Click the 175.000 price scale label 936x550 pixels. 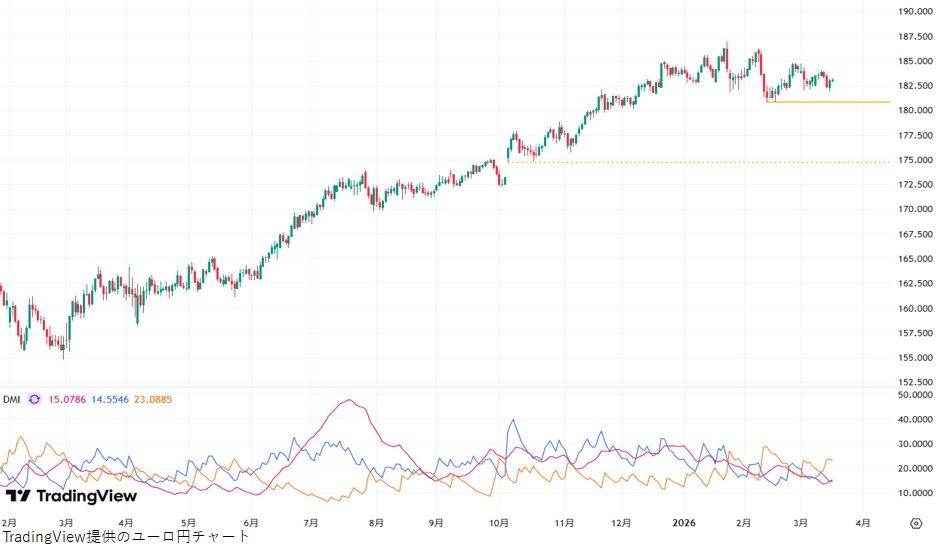[x=915, y=160]
